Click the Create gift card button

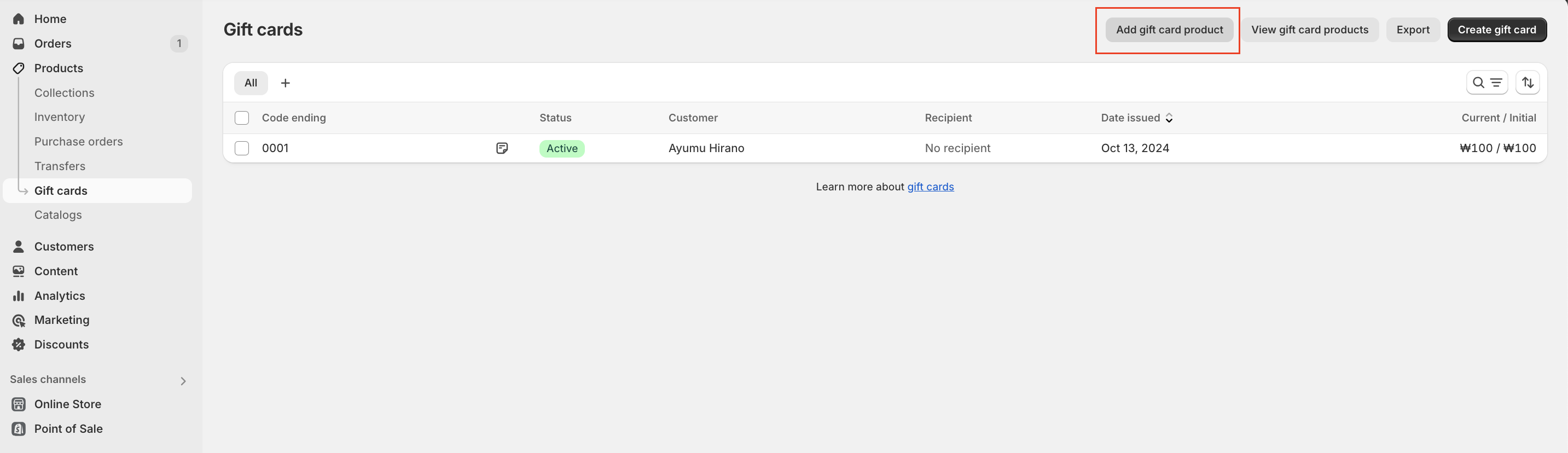coord(1497,30)
